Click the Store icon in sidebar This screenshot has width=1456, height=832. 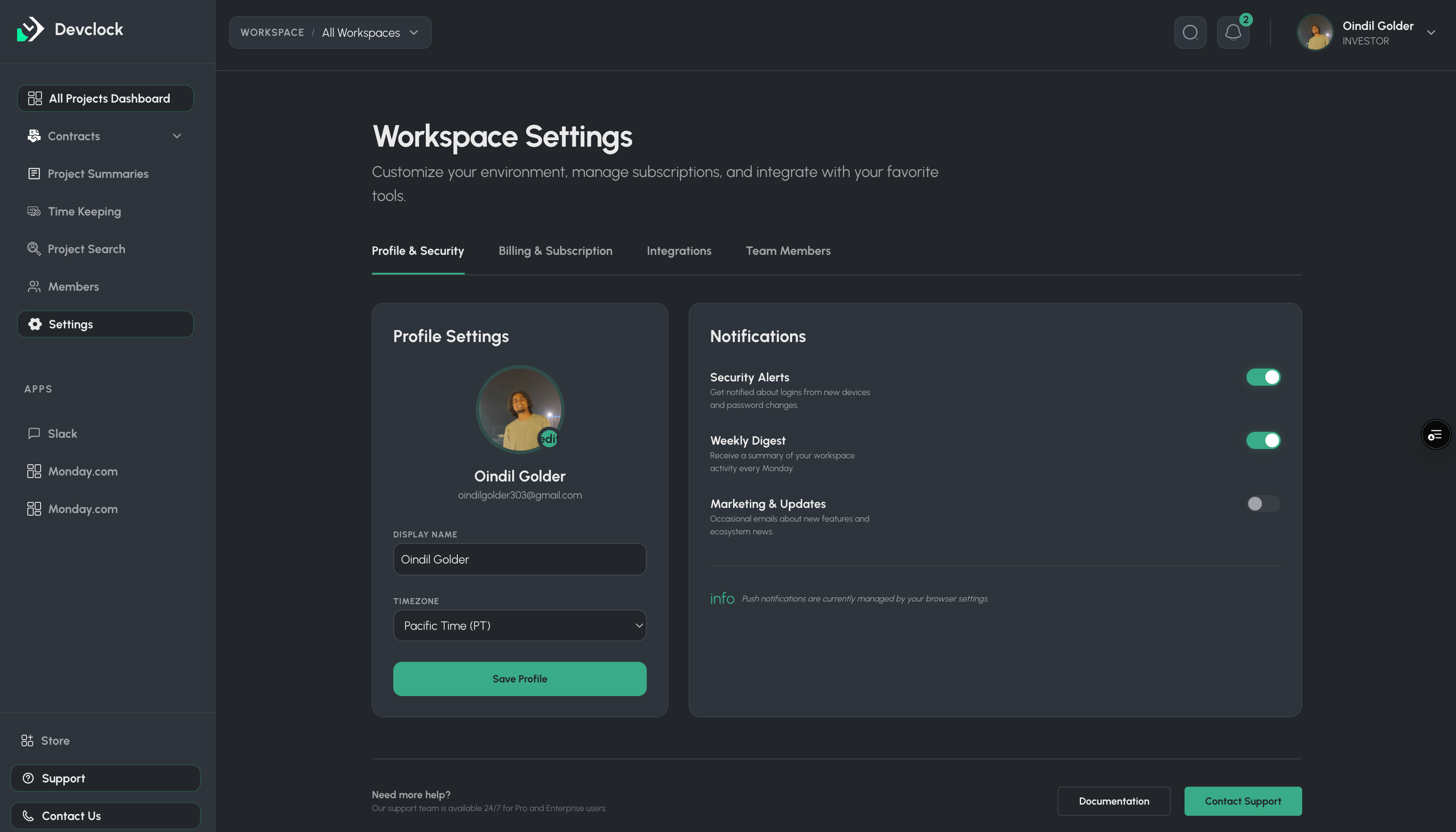coord(27,741)
